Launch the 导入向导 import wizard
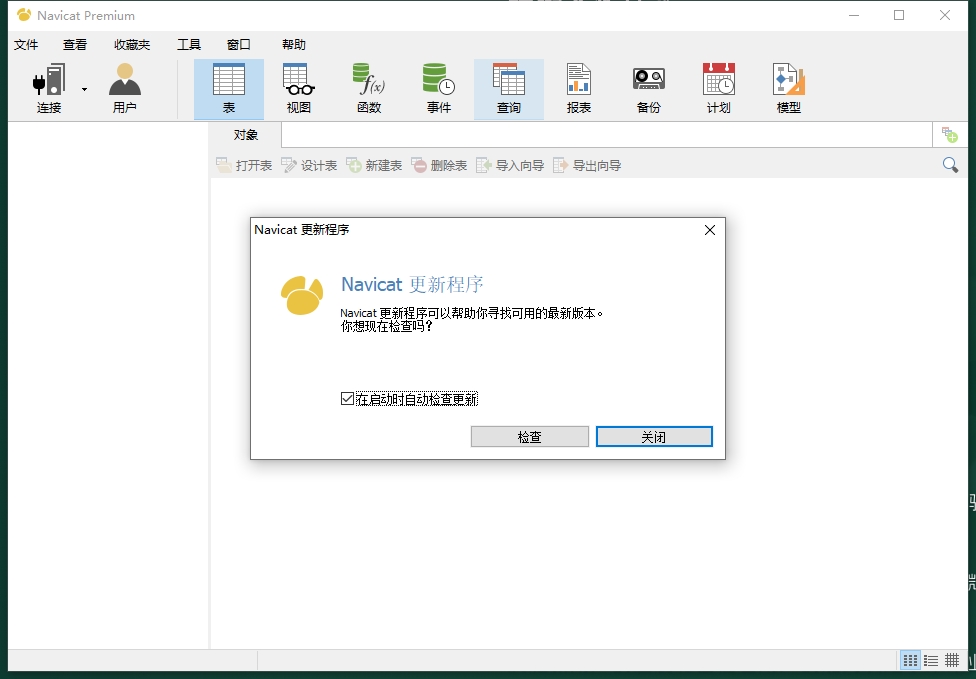Image resolution: width=976 pixels, height=679 pixels. pos(510,166)
